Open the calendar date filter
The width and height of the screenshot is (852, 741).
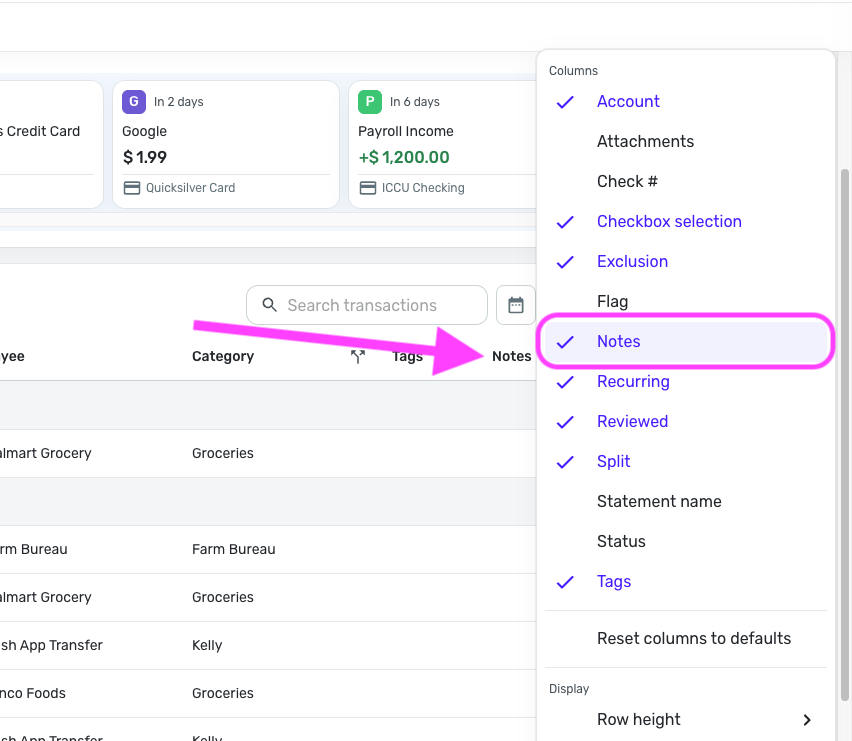[516, 305]
